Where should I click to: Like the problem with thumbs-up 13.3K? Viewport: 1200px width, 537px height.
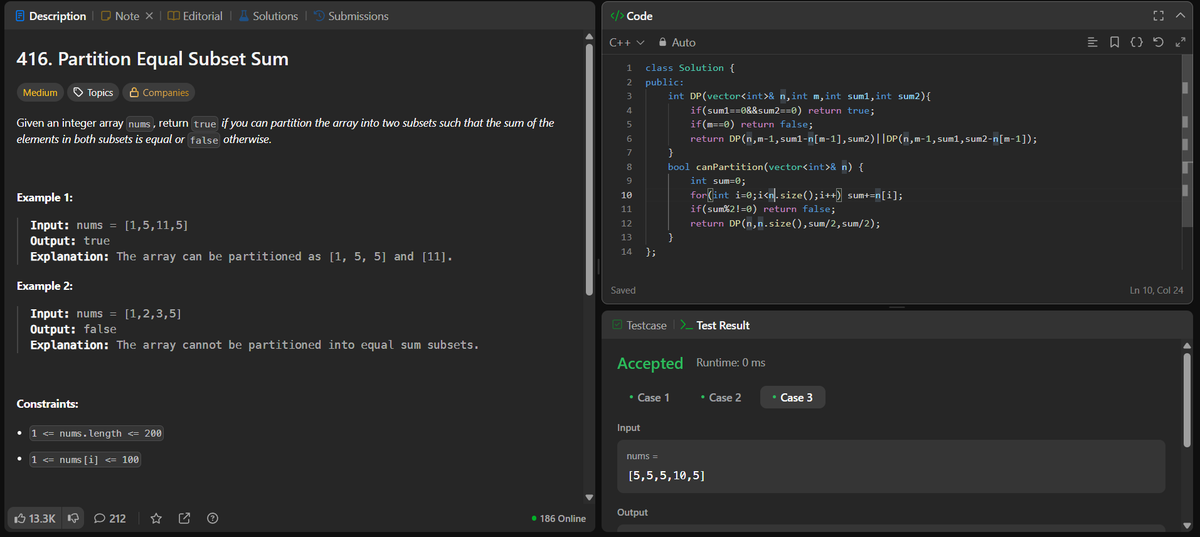pyautogui.click(x=34, y=518)
